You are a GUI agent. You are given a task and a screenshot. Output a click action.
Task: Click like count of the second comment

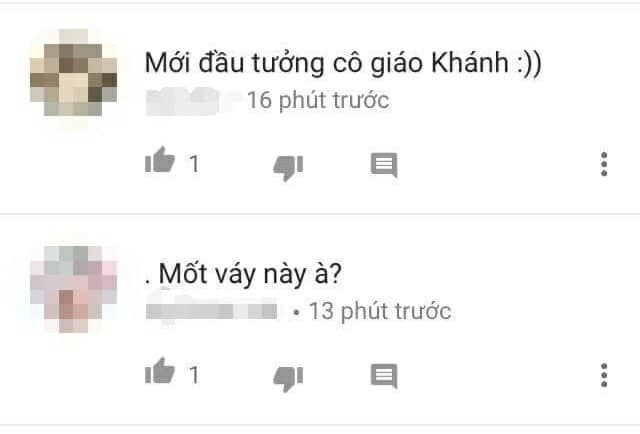point(194,375)
